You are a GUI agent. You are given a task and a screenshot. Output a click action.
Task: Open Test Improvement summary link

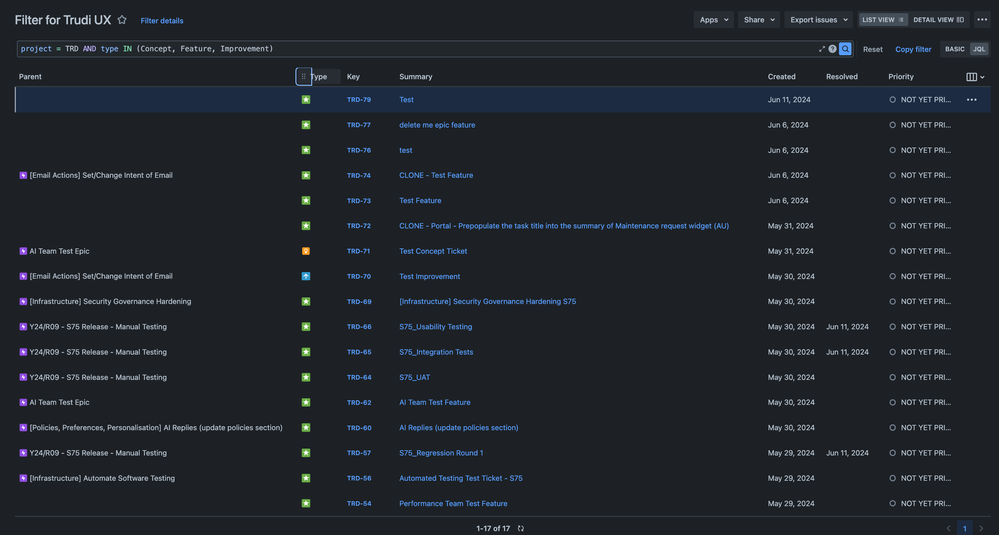tap(429, 276)
